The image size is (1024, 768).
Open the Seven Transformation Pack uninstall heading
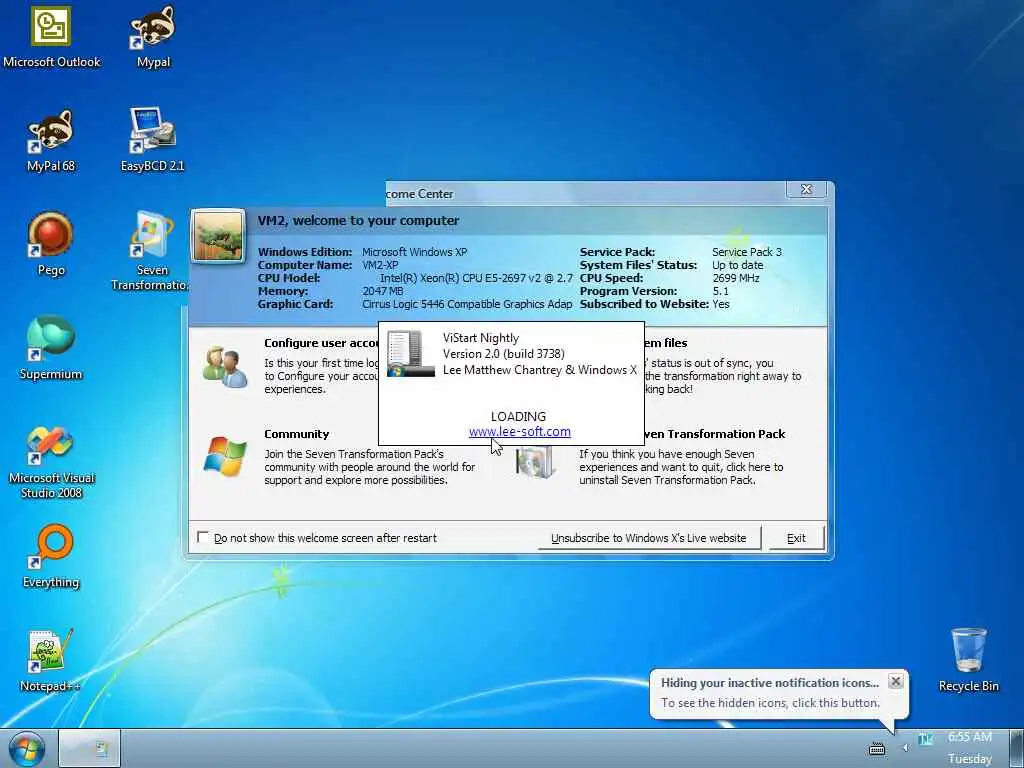pyautogui.click(x=714, y=434)
